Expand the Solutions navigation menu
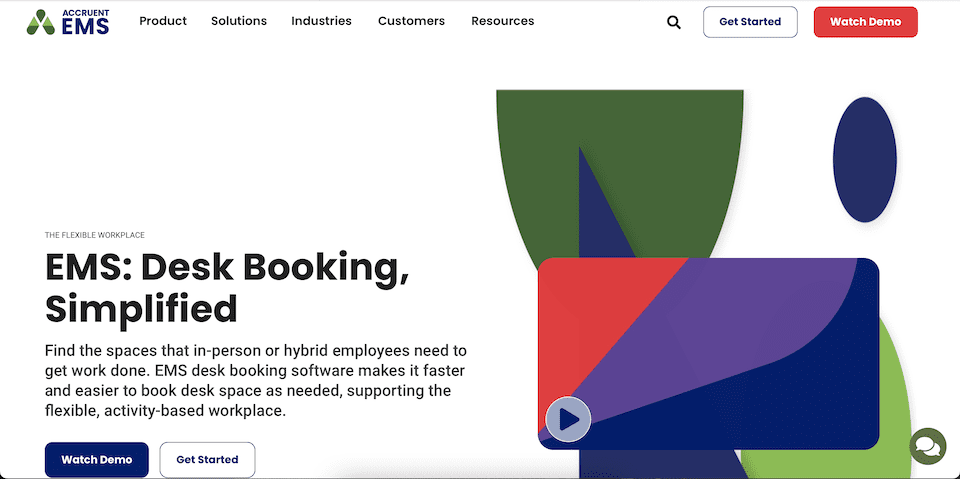 tap(239, 21)
